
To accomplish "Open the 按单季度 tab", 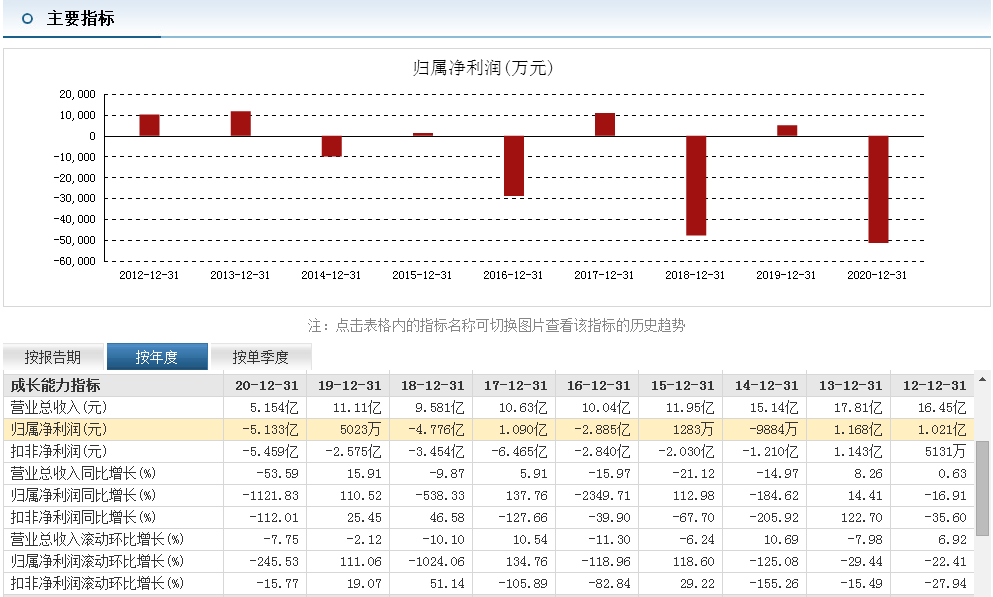I will click(x=261, y=357).
